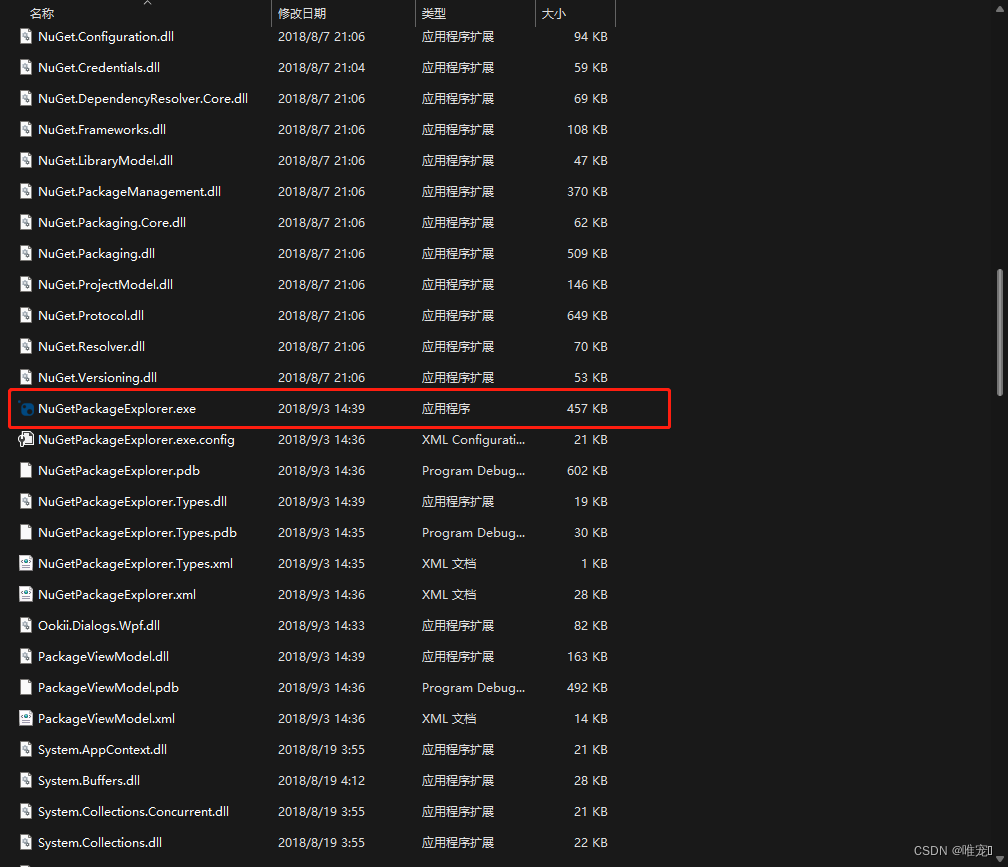1008x867 pixels.
Task: Select the NuGet.Protocol.dll file name
Action: coord(91,316)
